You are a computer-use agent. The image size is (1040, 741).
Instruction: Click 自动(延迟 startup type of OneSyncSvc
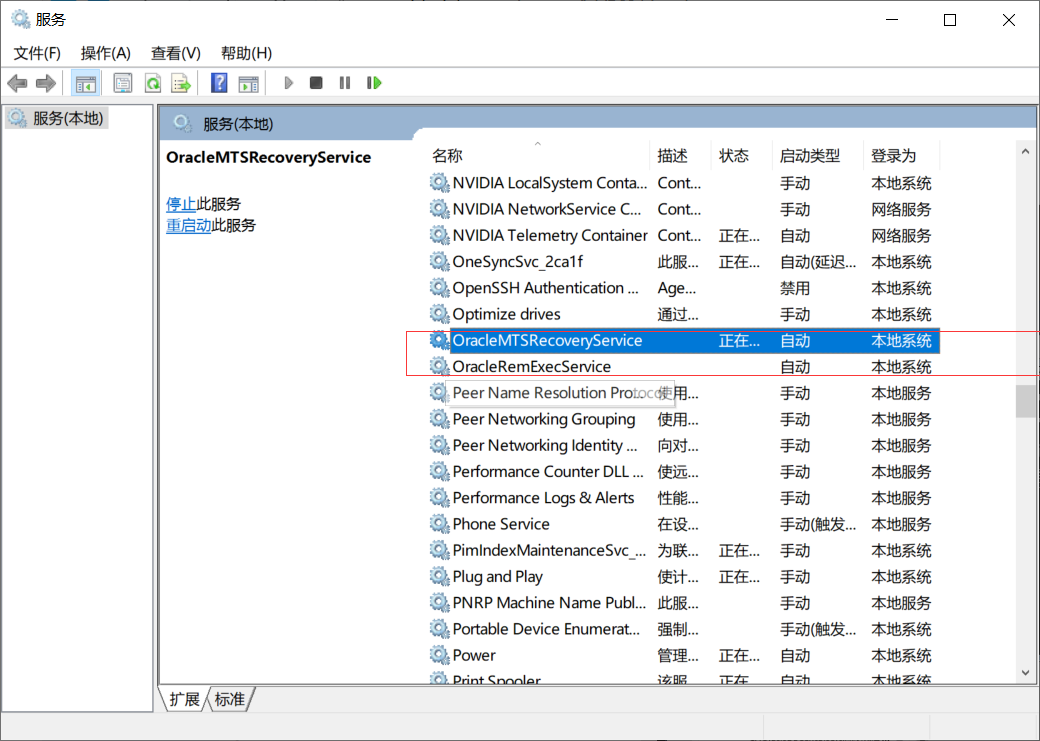818,262
